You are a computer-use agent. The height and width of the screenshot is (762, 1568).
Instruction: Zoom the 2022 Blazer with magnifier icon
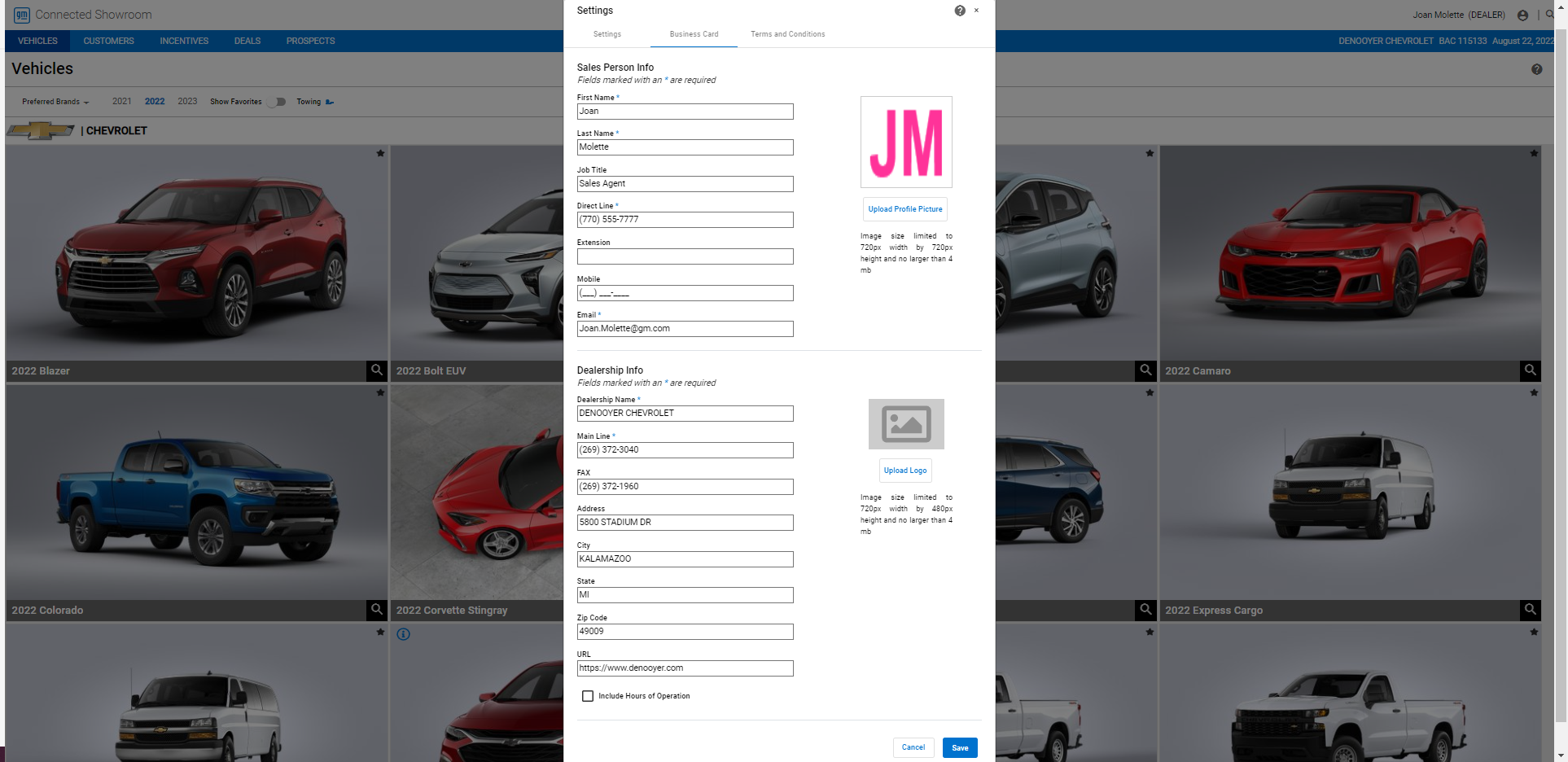pyautogui.click(x=377, y=370)
